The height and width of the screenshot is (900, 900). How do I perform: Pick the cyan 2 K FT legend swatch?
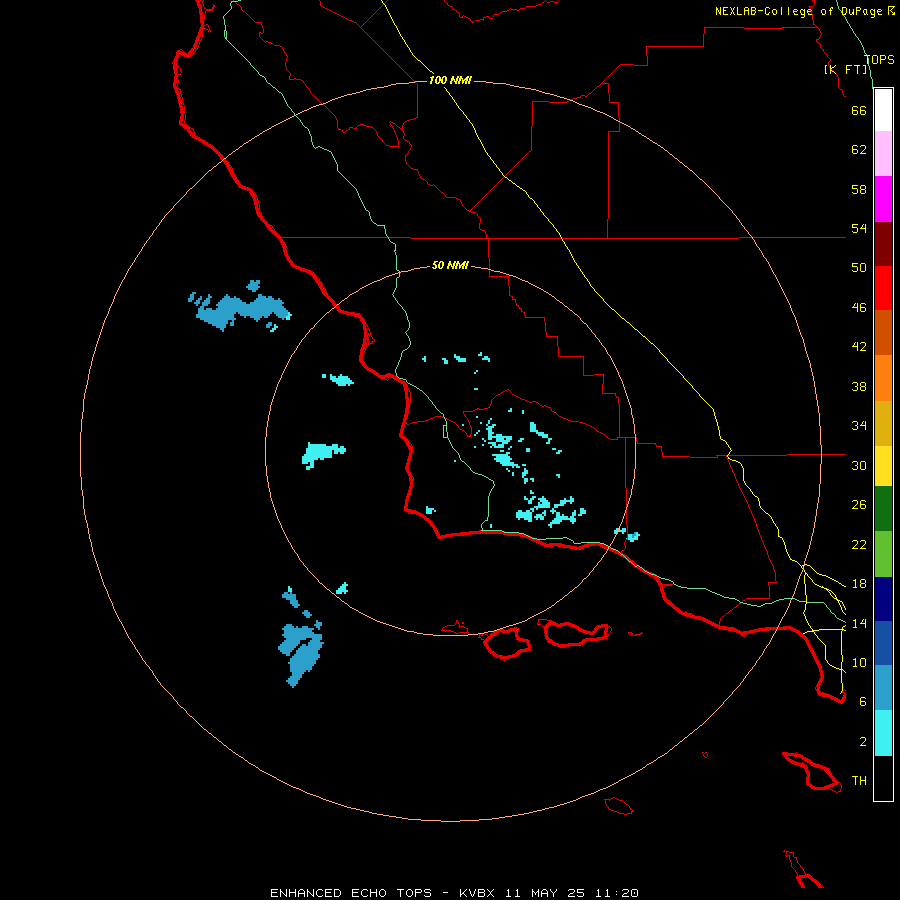click(x=883, y=733)
